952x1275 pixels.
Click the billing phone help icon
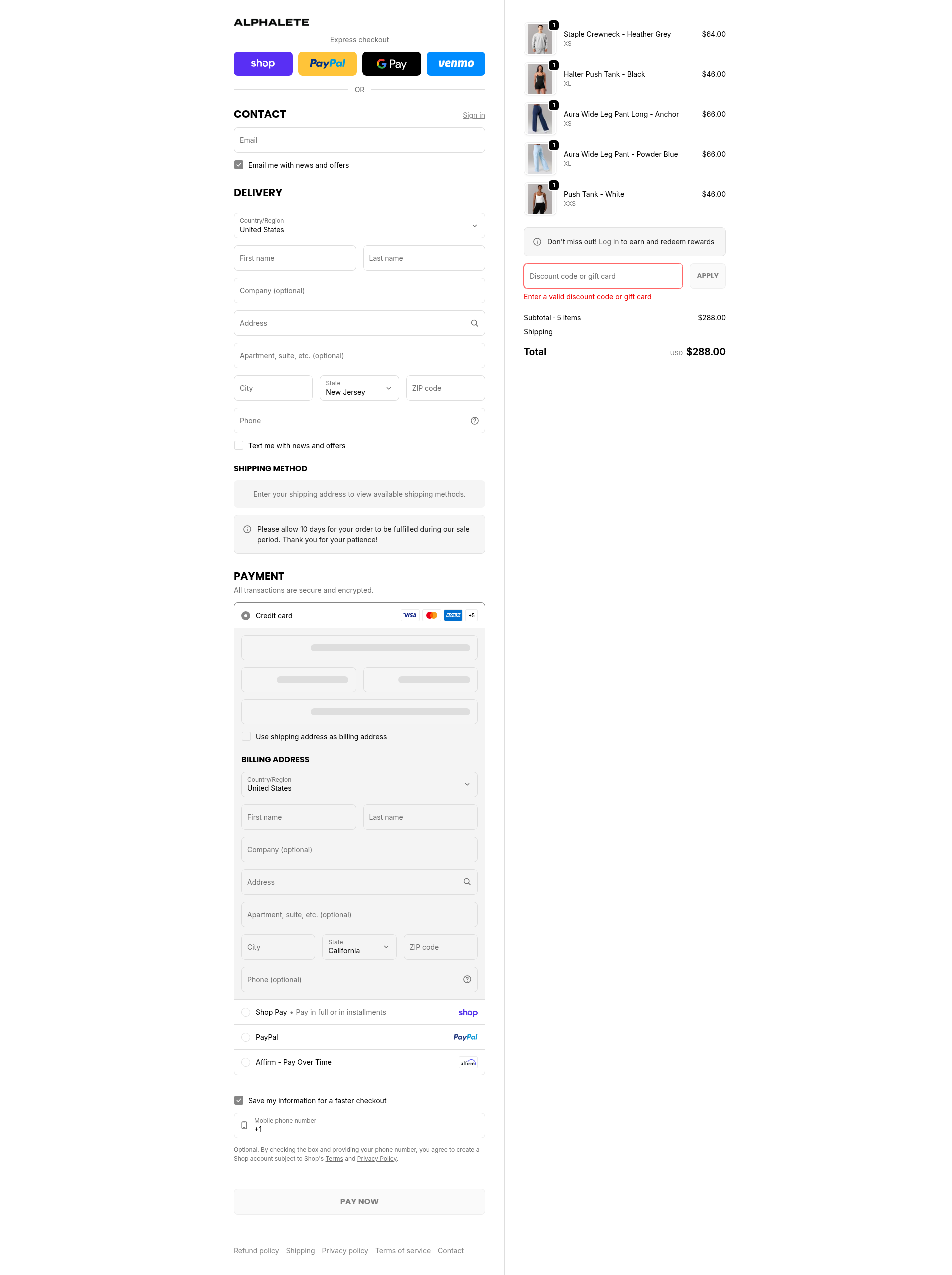[x=467, y=980]
